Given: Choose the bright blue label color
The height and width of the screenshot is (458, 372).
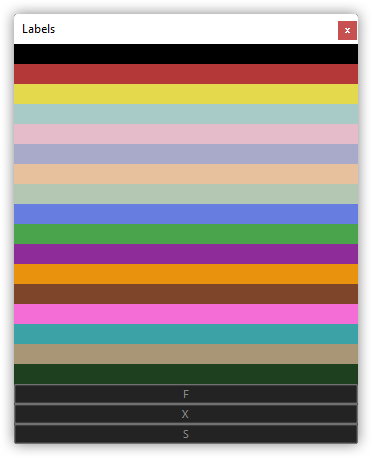Looking at the screenshot, I should pos(186,214).
